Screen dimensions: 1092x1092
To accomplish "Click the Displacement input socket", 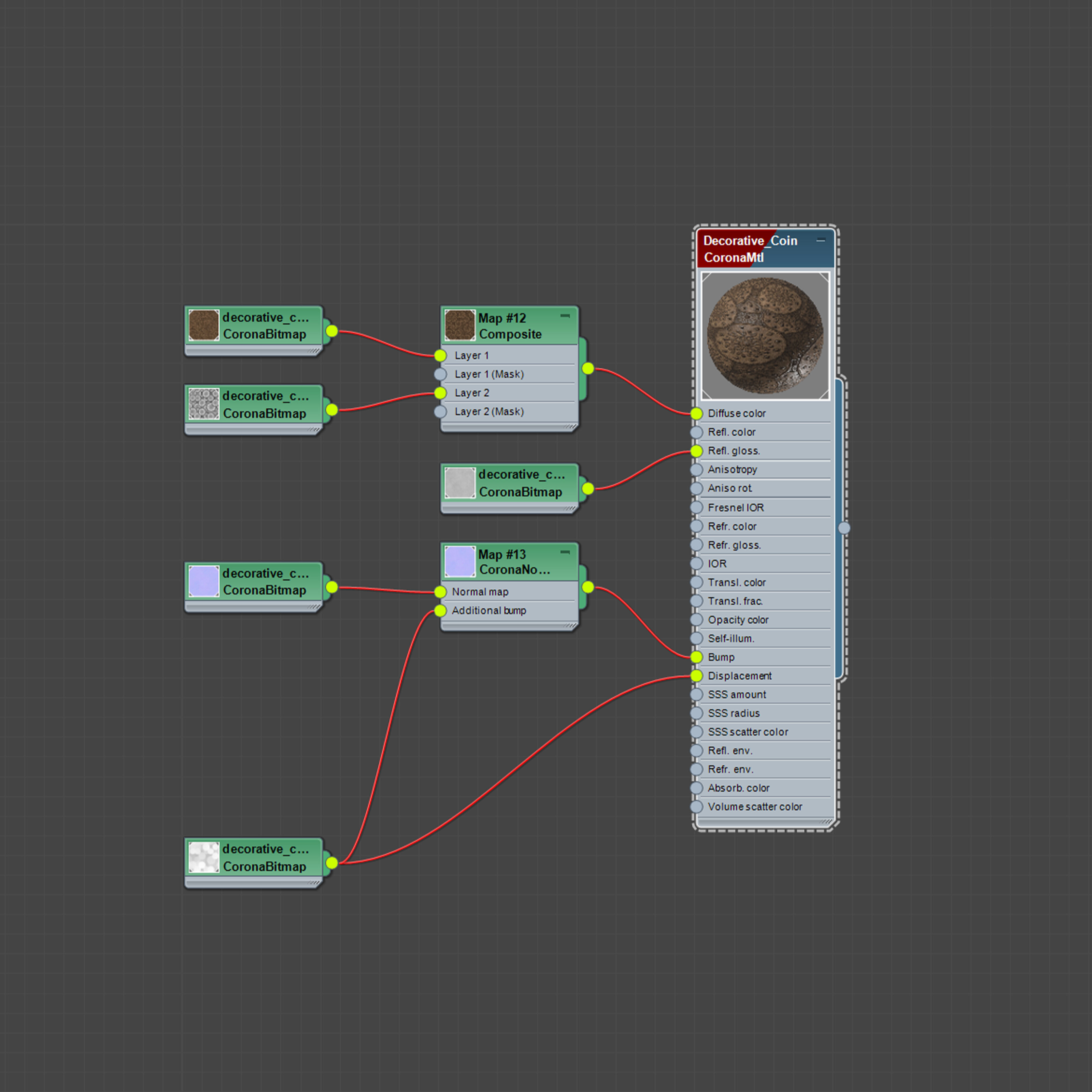I will pyautogui.click(x=696, y=675).
